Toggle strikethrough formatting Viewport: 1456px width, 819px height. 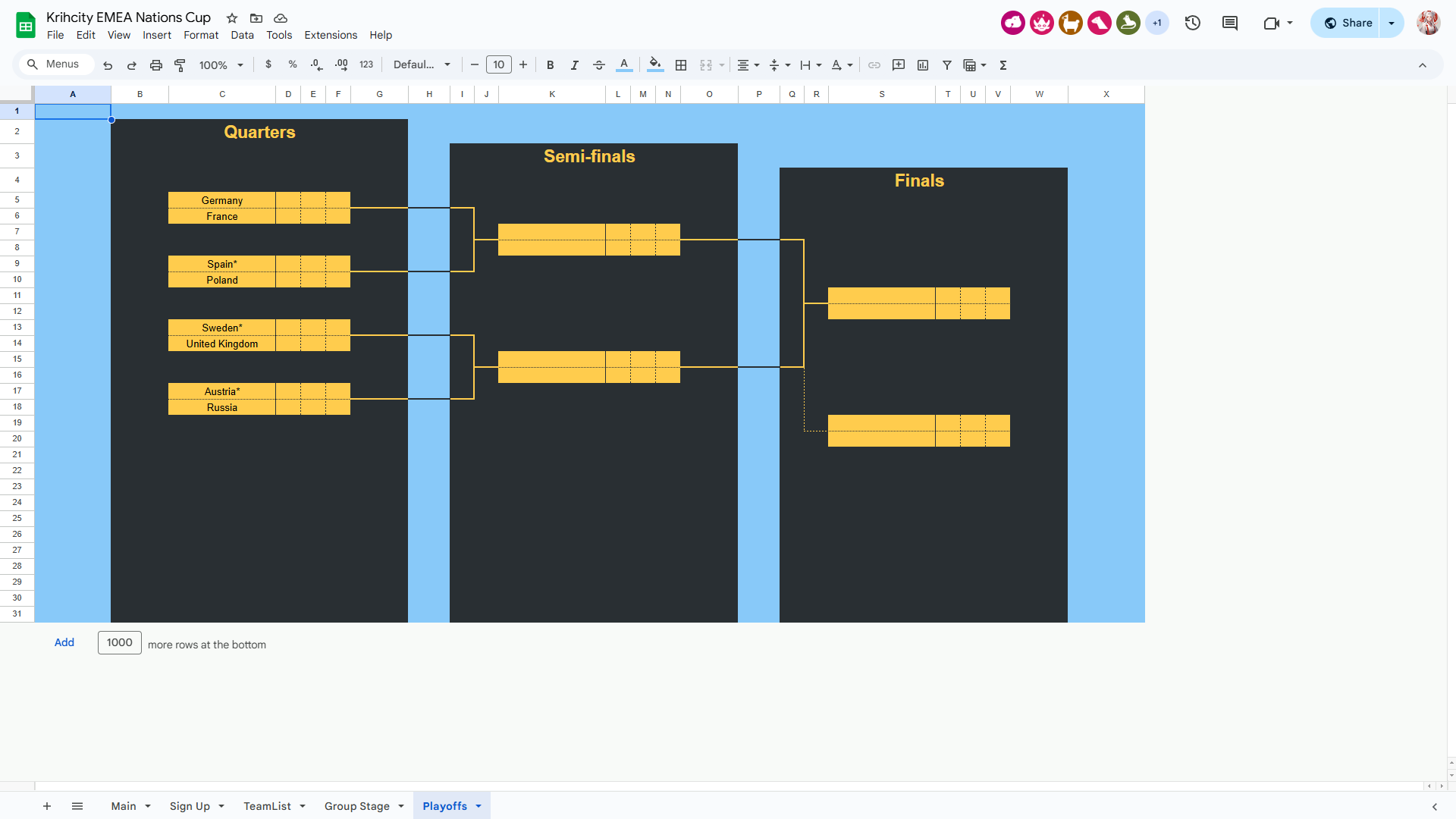[599, 65]
